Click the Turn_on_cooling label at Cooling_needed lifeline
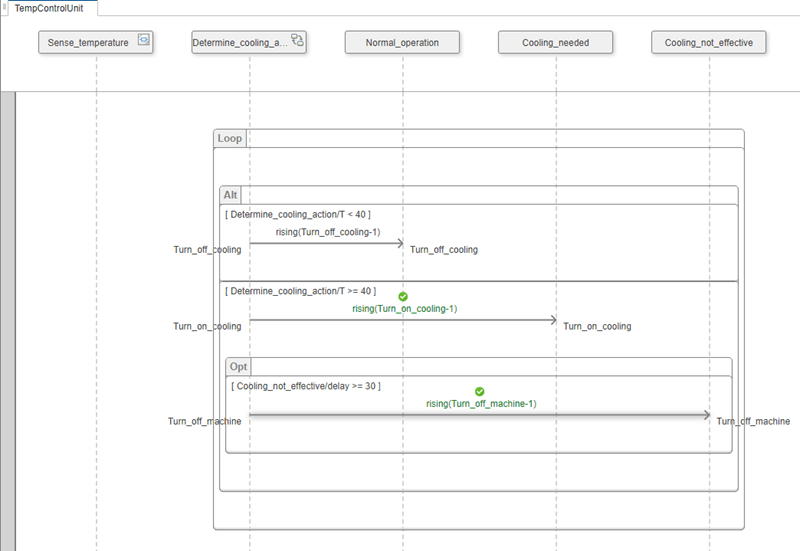 [597, 326]
